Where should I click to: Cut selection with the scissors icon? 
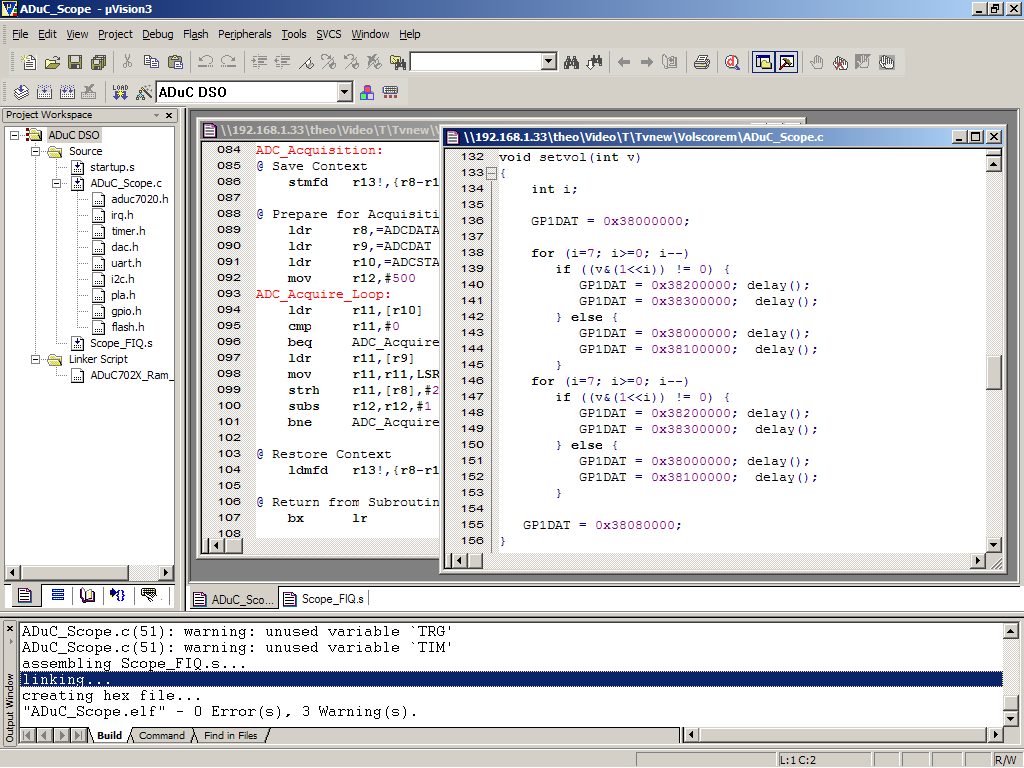pyautogui.click(x=127, y=62)
